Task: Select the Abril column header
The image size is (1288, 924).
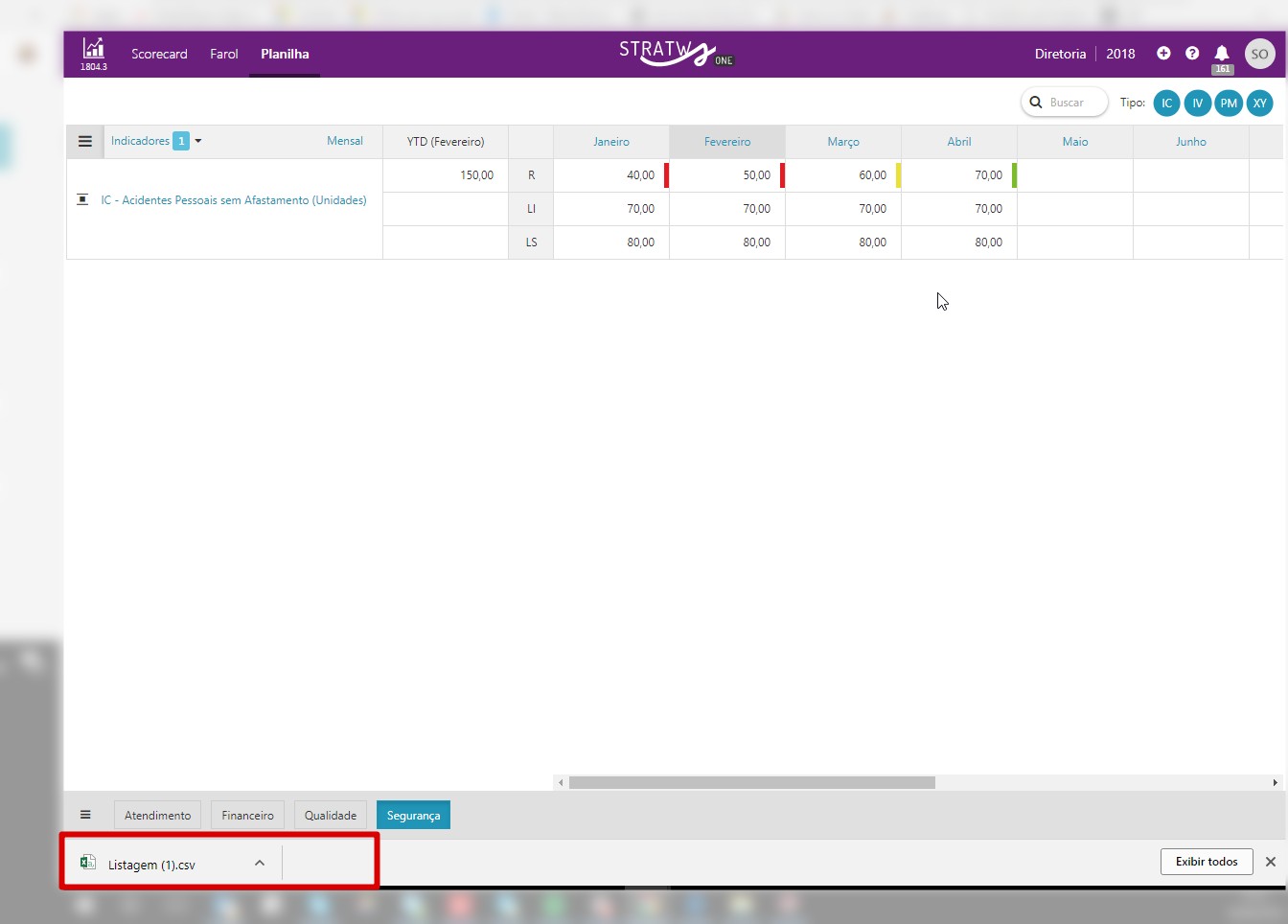Action: [x=959, y=142]
